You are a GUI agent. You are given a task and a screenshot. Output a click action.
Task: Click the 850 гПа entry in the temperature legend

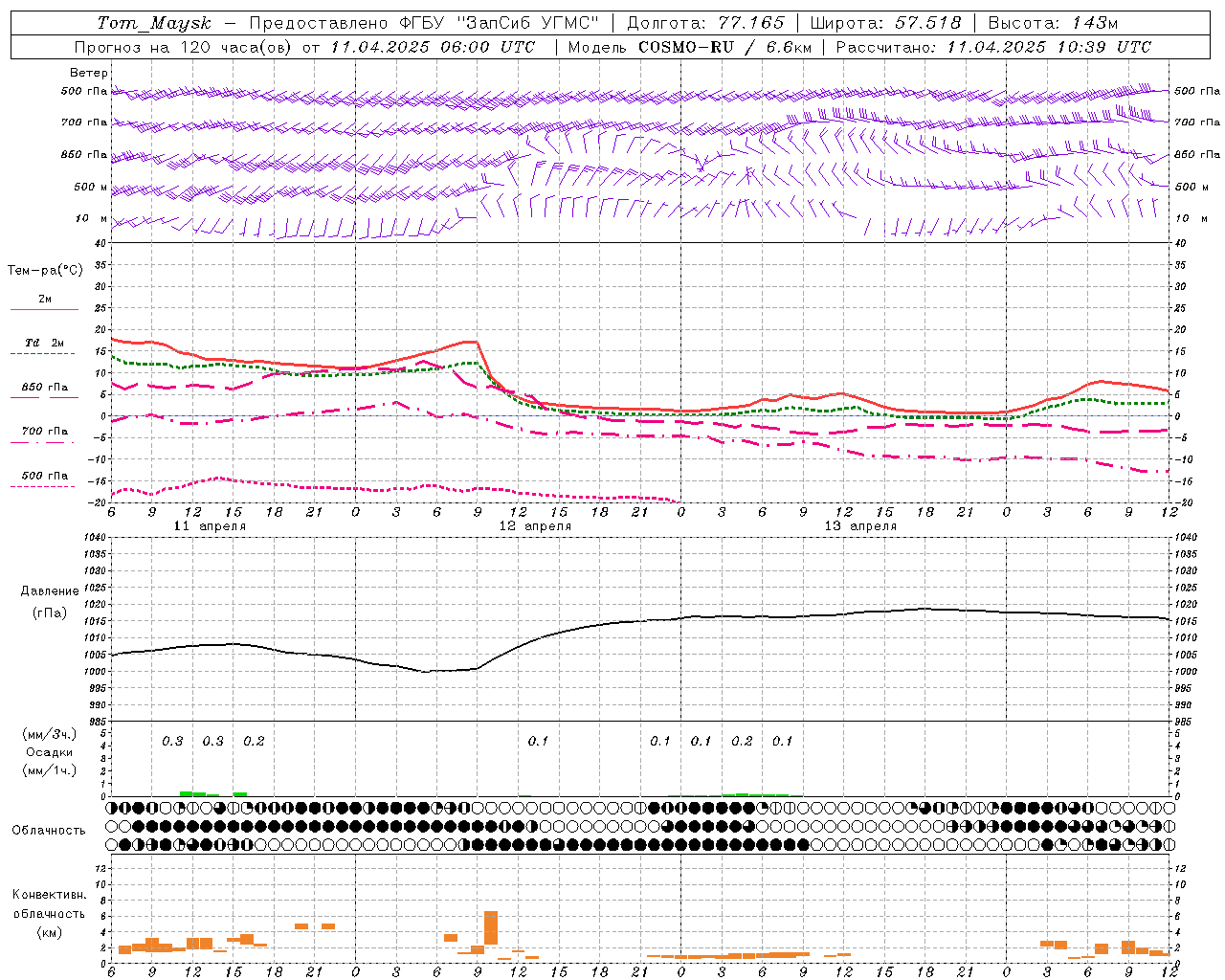click(45, 388)
